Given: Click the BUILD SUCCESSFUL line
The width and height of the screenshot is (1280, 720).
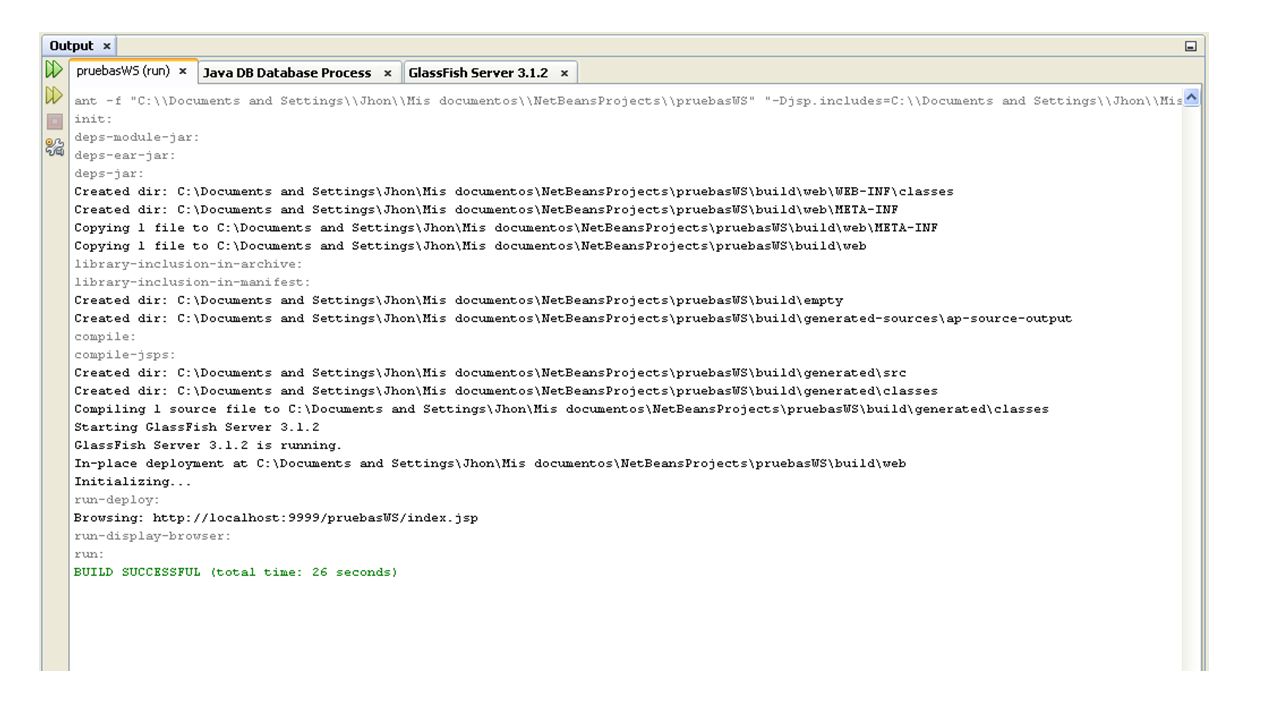Looking at the screenshot, I should click(236, 572).
